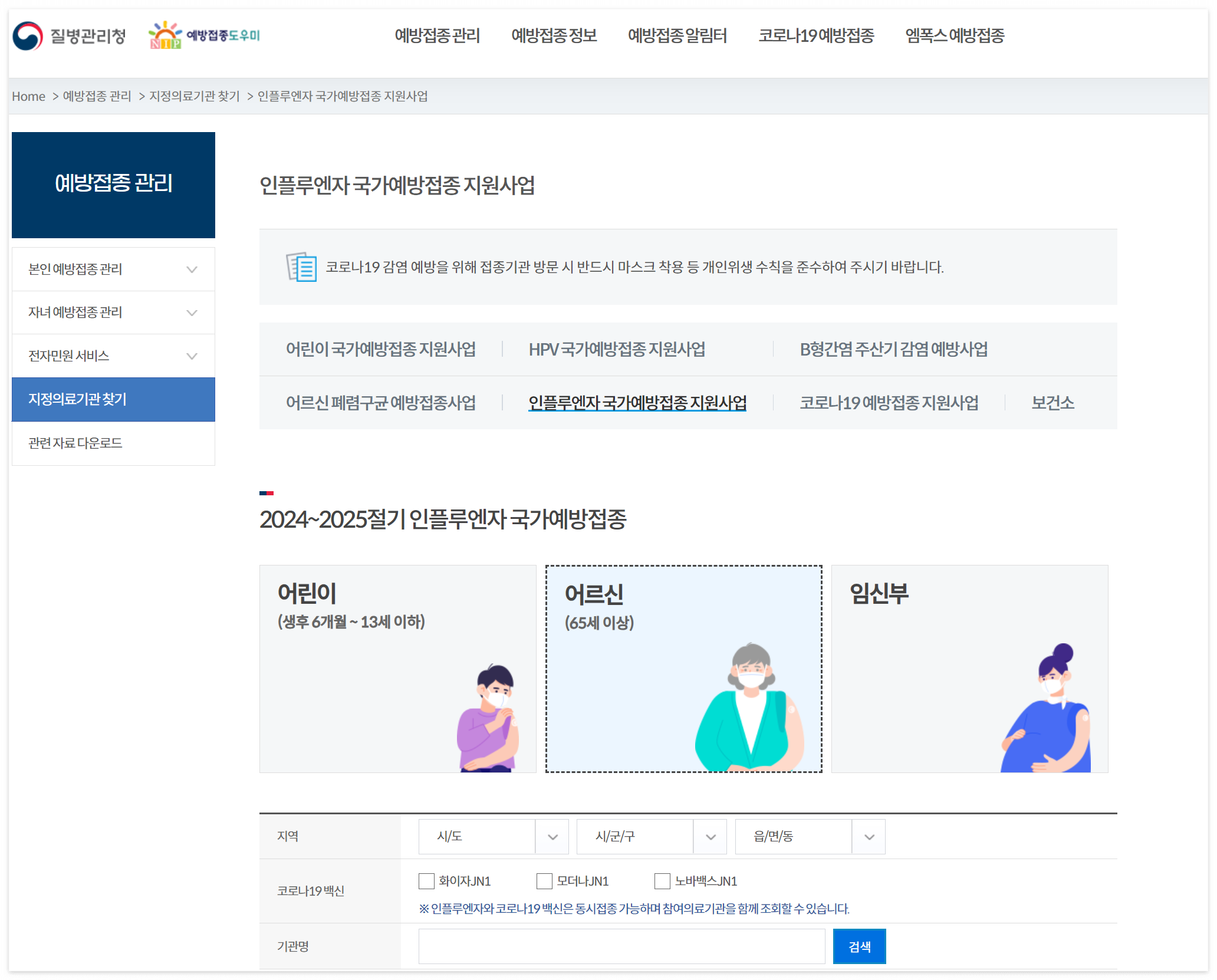
Task: Switch to 보건소 tab
Action: tap(1052, 403)
